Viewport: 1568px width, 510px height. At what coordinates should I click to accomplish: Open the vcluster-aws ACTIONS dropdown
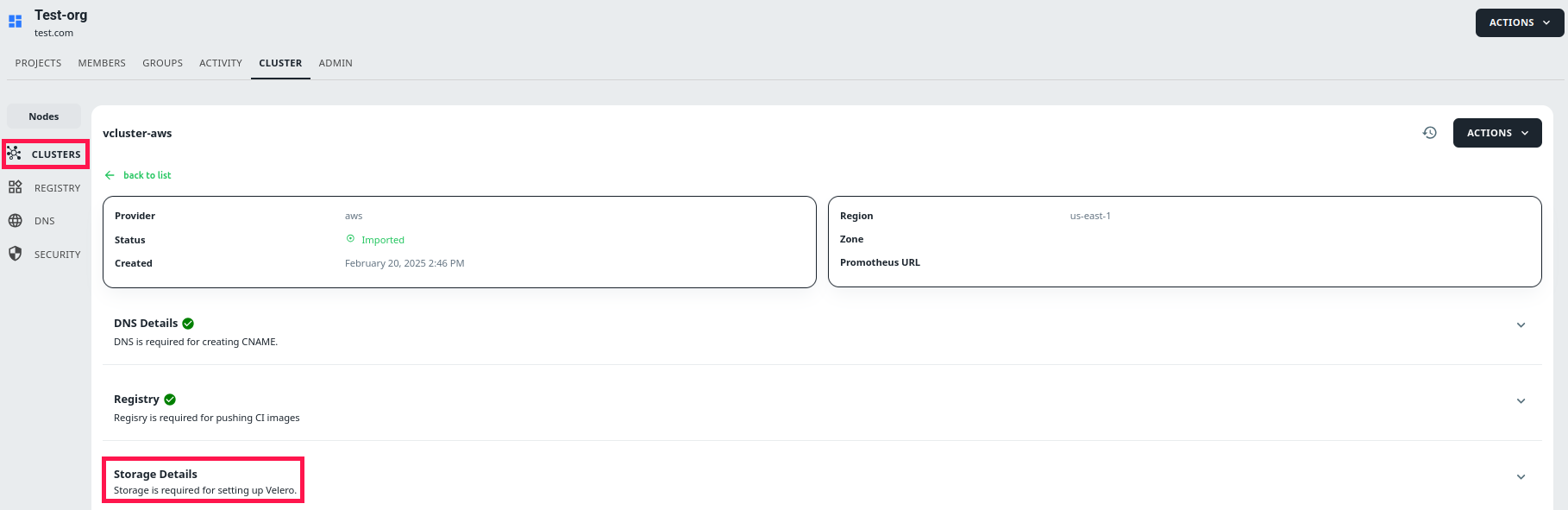[x=1497, y=133]
